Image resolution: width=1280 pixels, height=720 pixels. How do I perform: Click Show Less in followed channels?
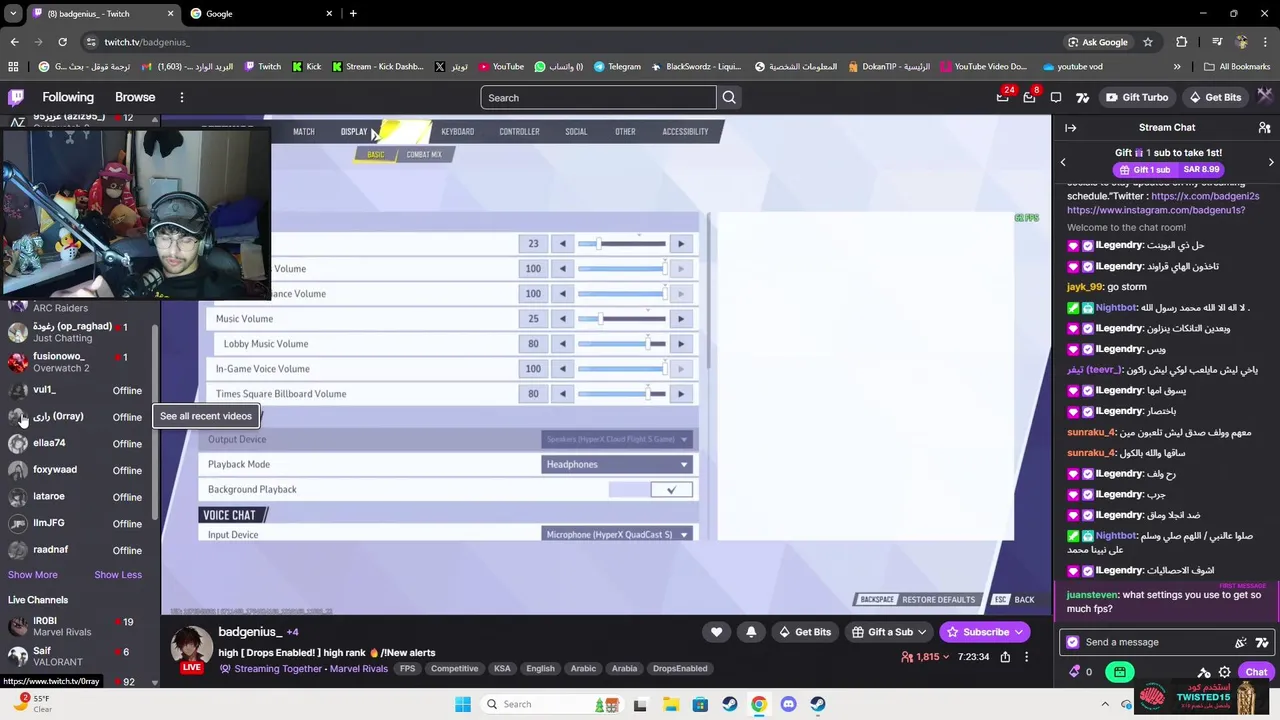118,575
